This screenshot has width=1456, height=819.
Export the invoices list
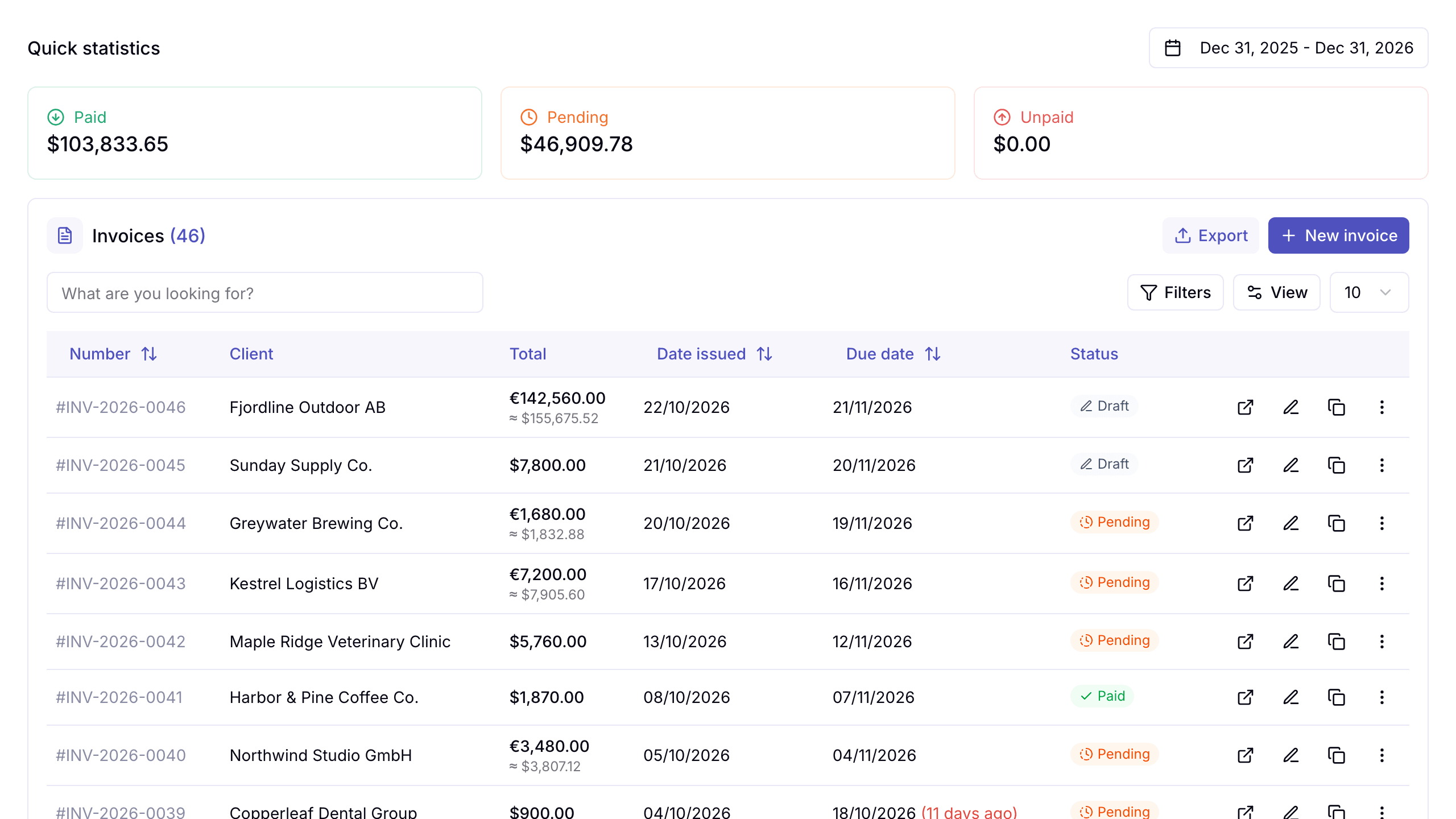click(1210, 235)
